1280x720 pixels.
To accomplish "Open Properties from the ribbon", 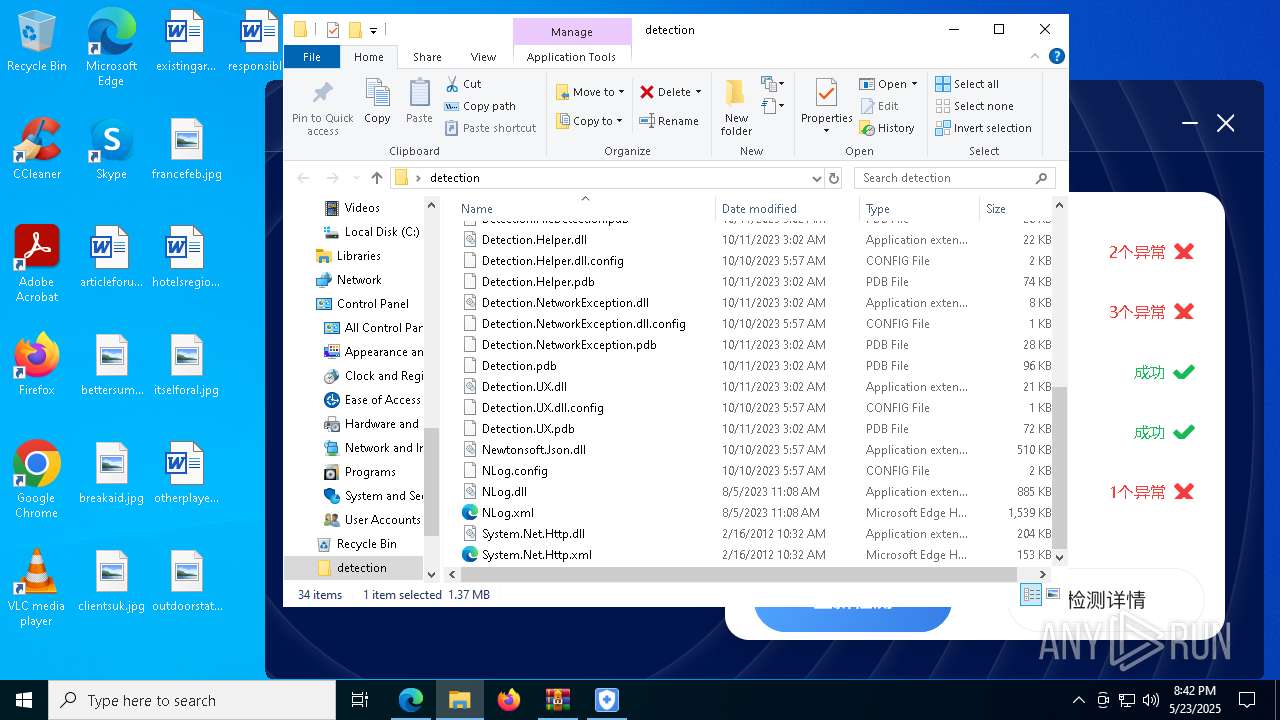I will [x=826, y=107].
